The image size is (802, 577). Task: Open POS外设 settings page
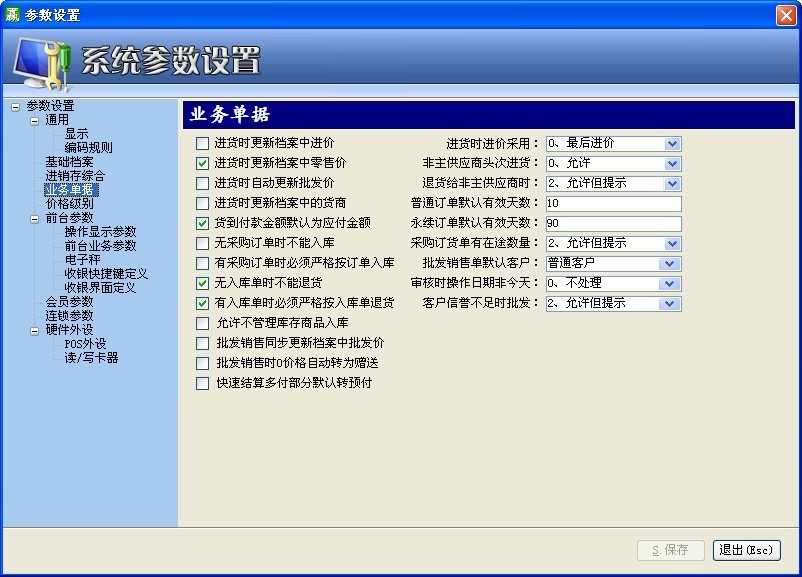pyautogui.click(x=85, y=344)
